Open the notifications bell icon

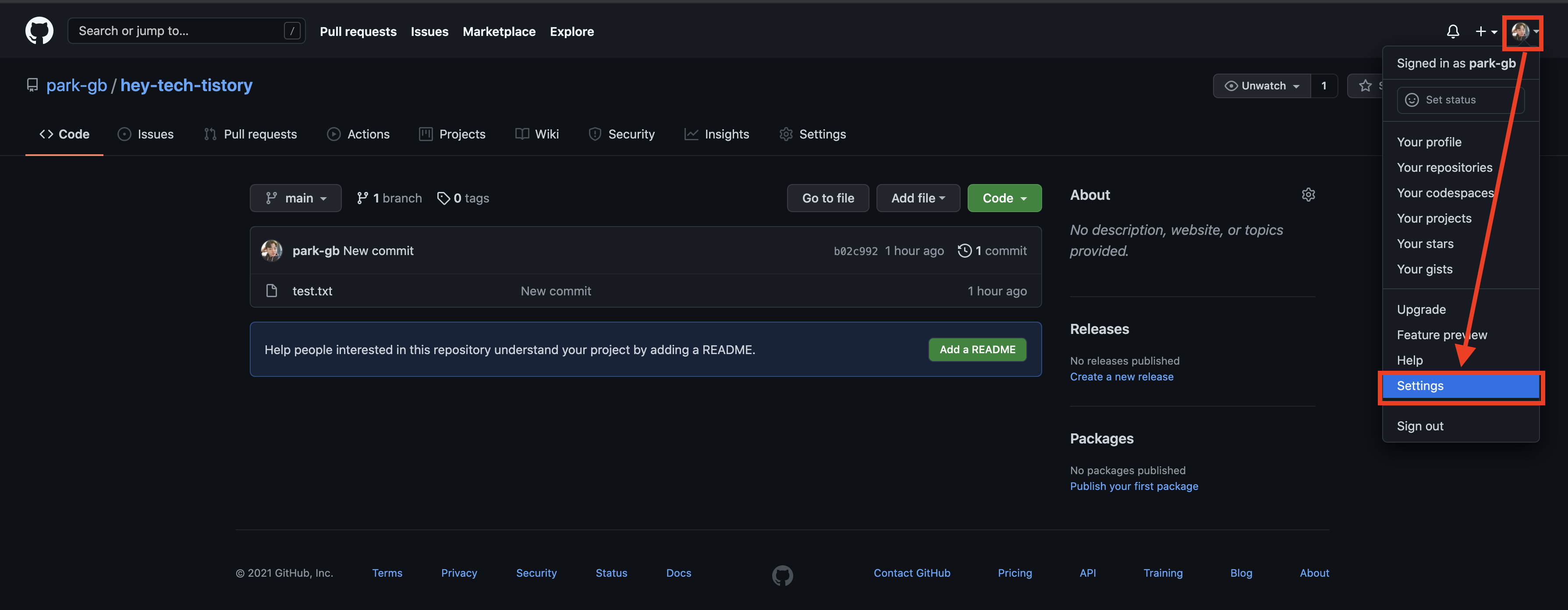(1452, 31)
